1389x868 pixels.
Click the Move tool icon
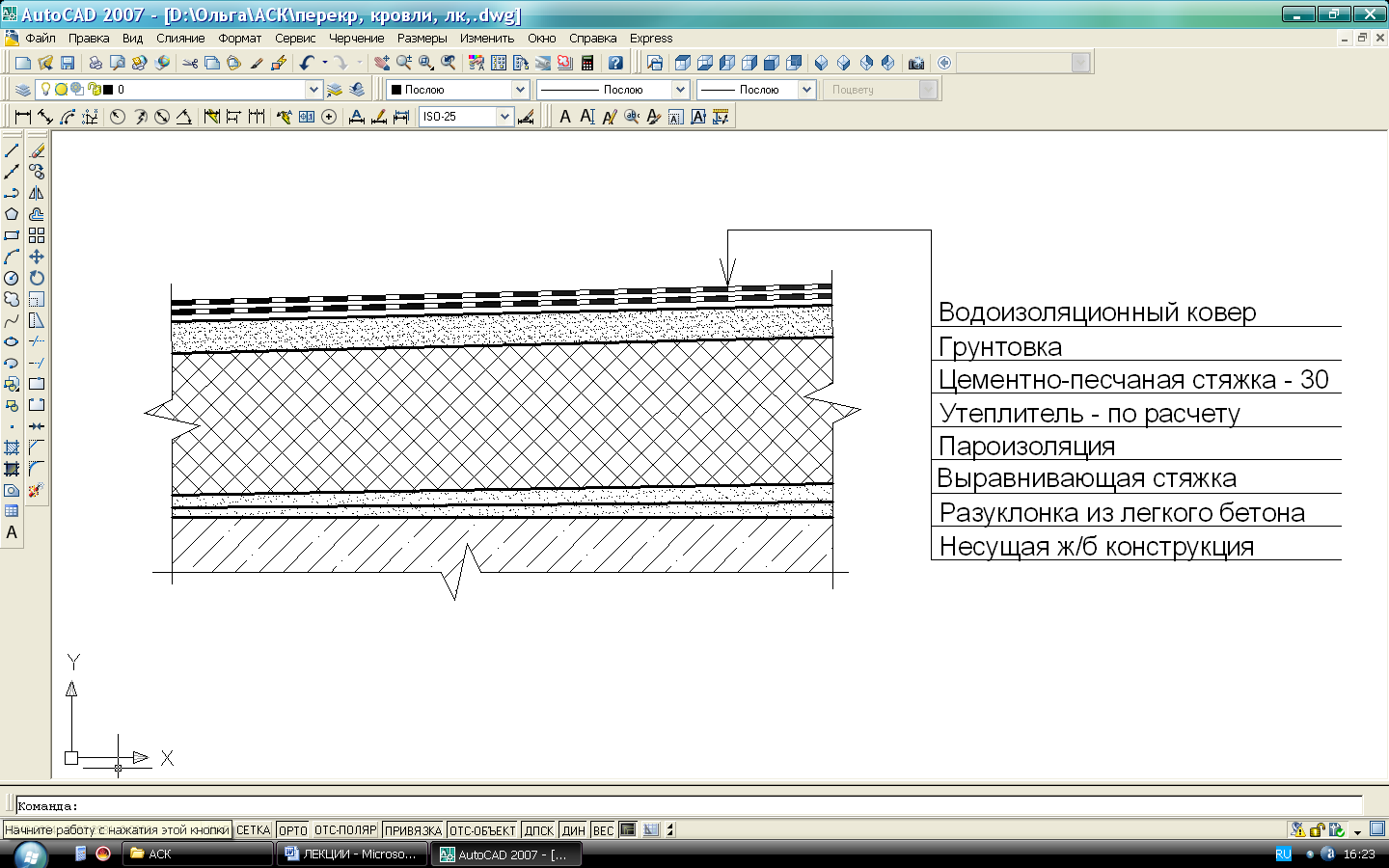pyautogui.click(x=37, y=257)
